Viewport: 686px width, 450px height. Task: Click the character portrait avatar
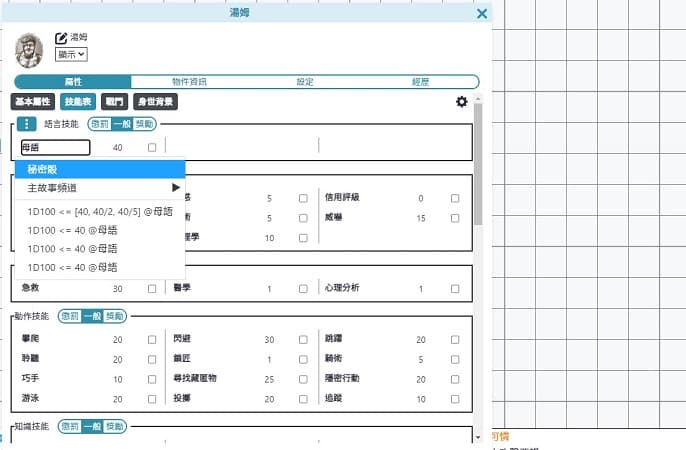[29, 50]
